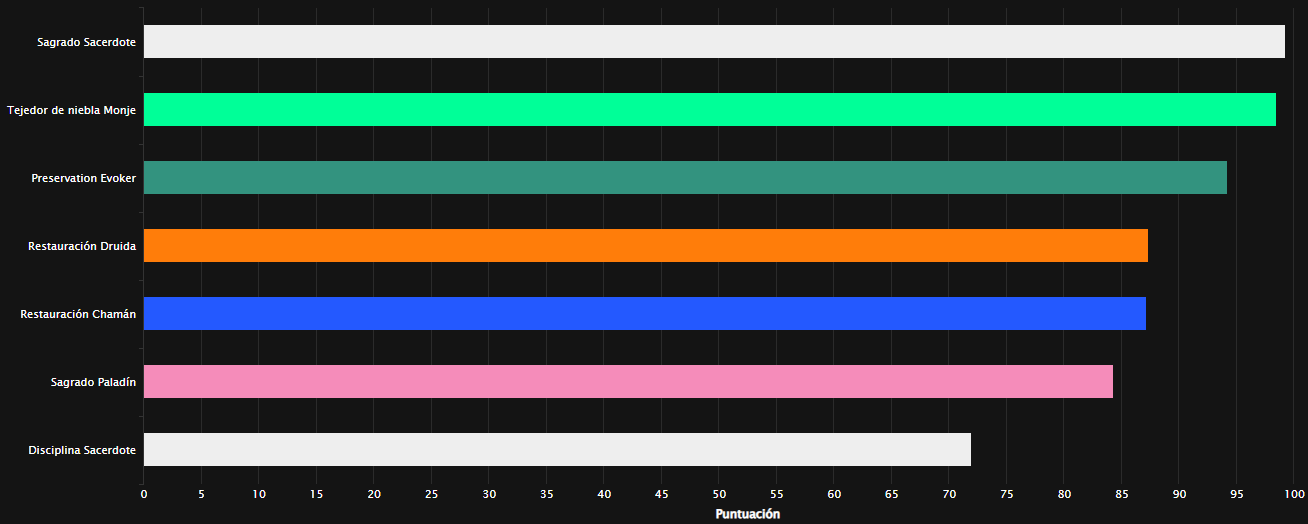
Task: Click the white Disciplina Sacerdote bar
Action: point(557,450)
